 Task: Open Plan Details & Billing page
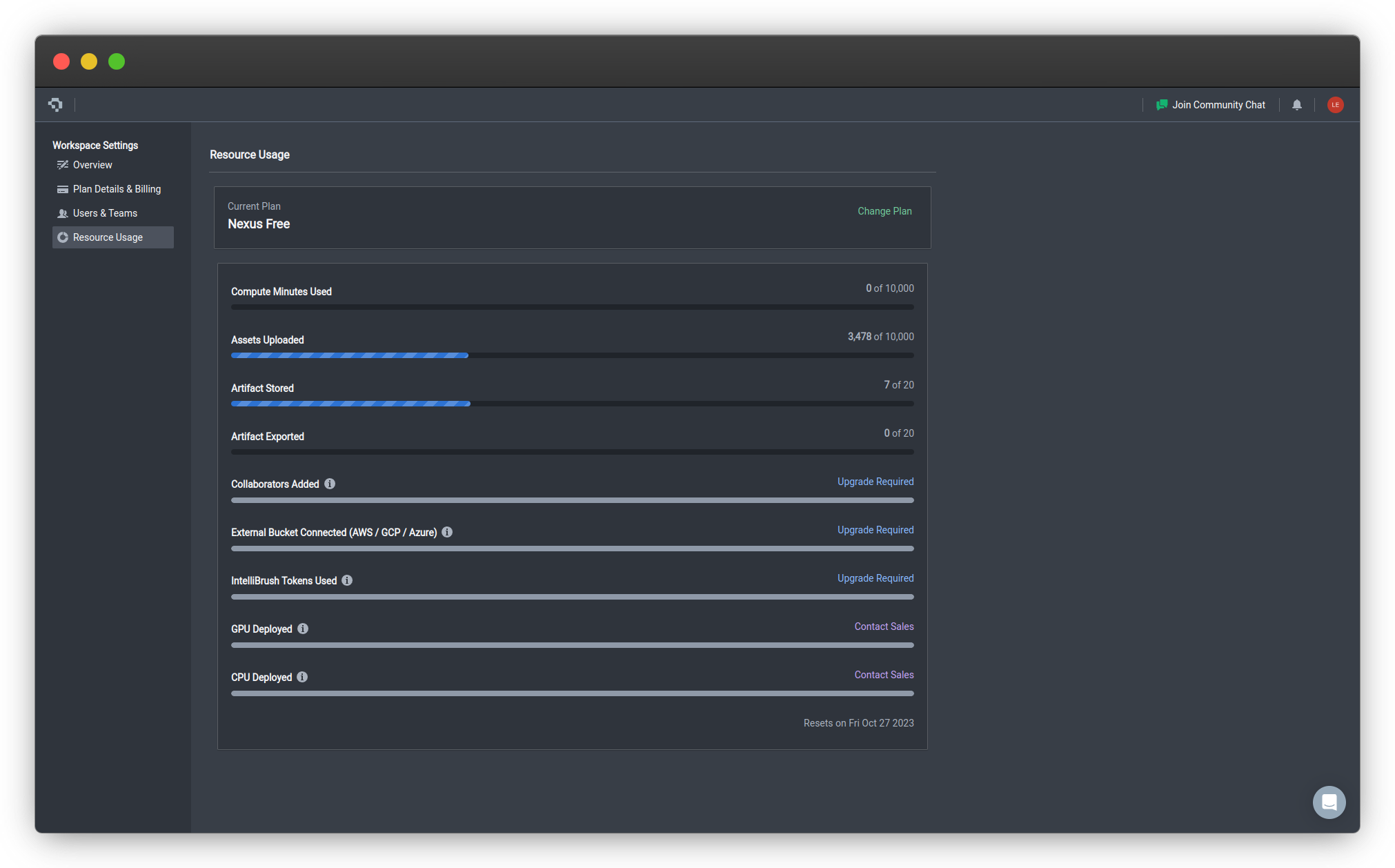tap(113, 189)
